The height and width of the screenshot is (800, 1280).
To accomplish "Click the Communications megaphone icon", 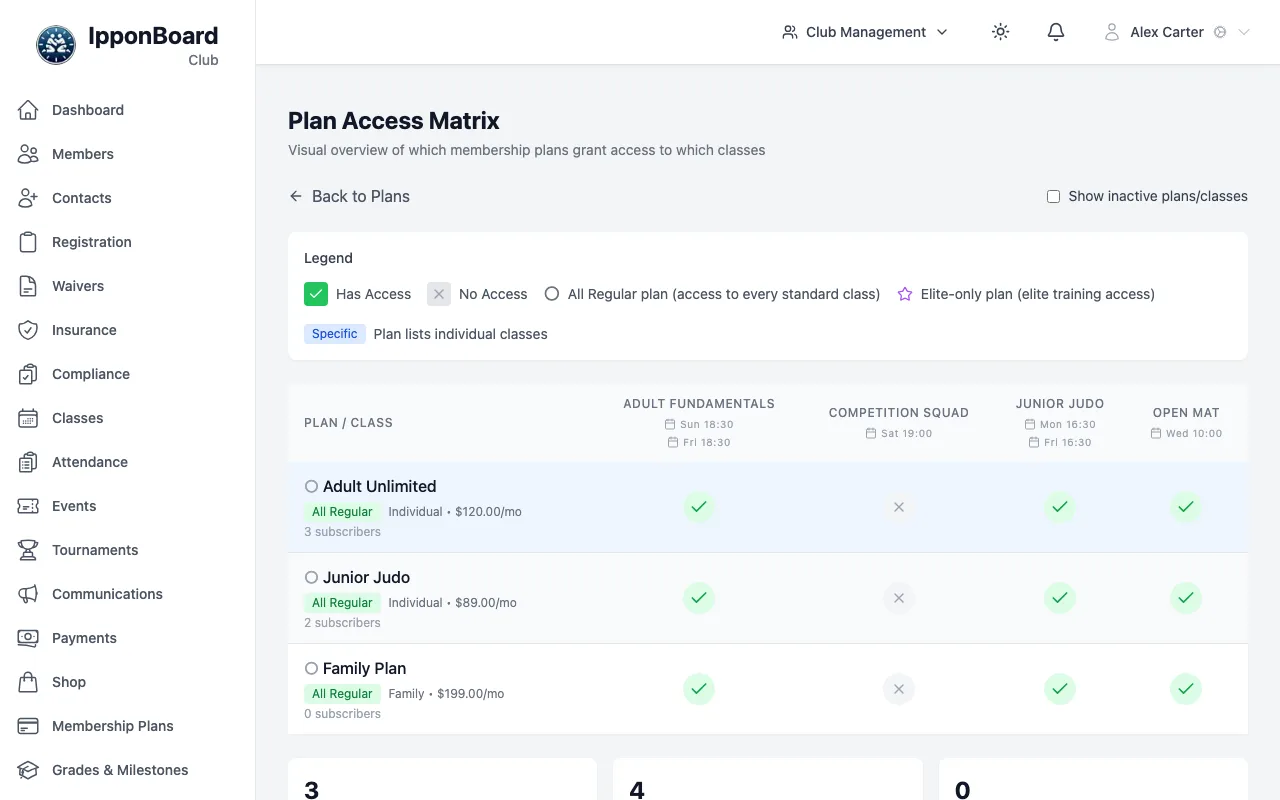I will (28, 594).
